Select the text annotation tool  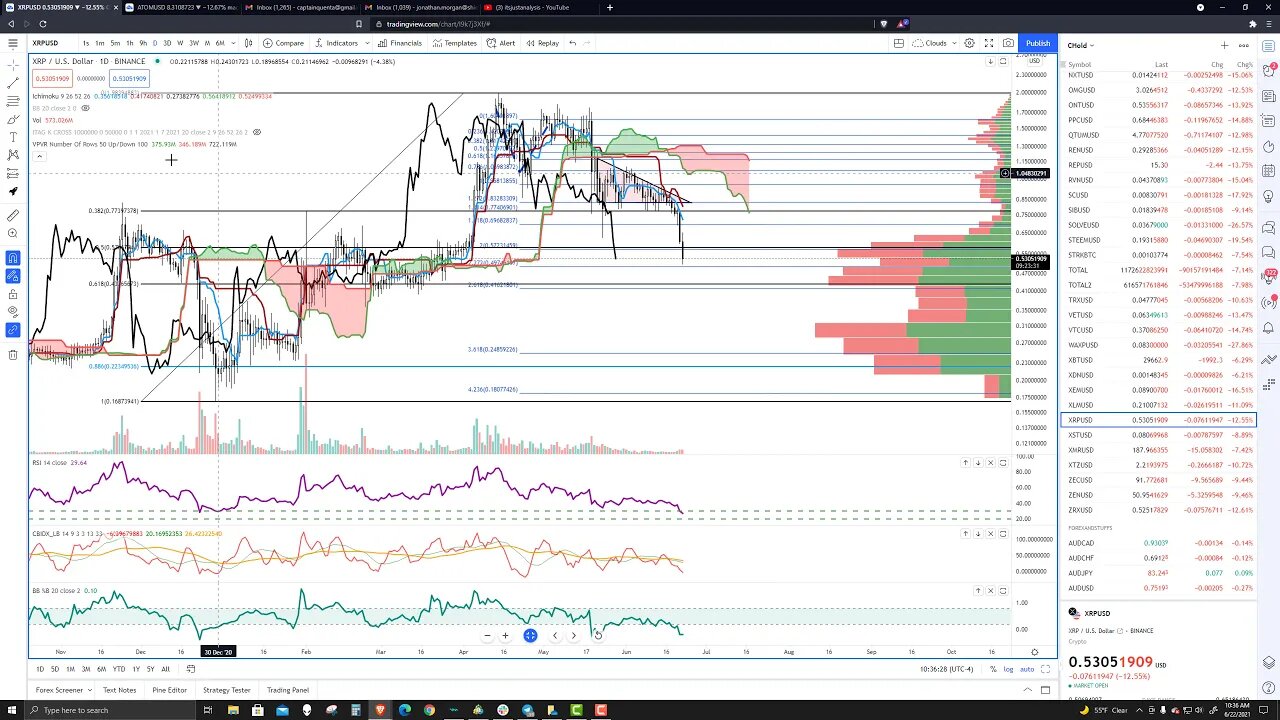tap(12, 137)
